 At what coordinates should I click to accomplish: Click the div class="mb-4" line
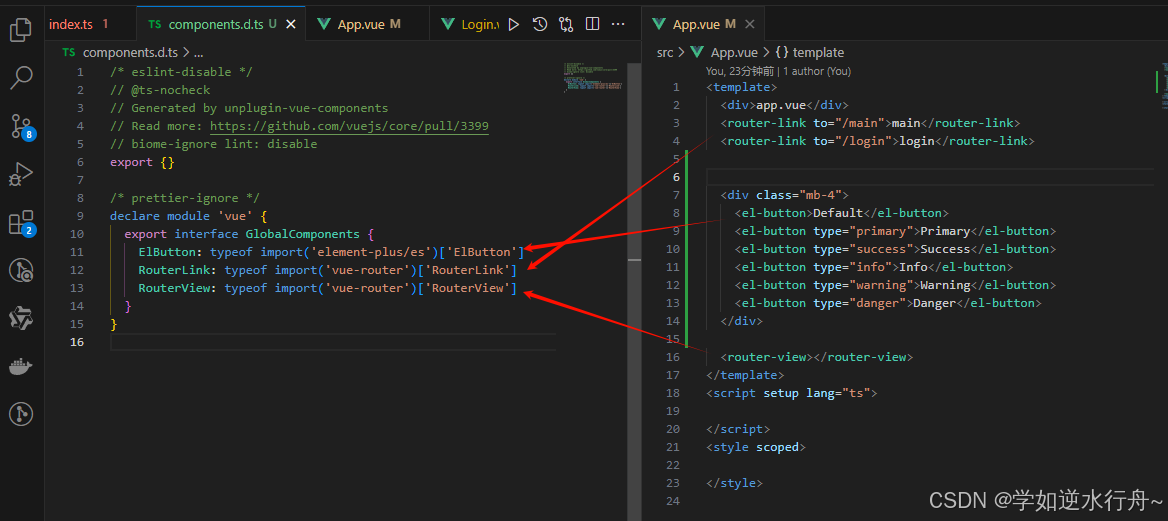click(x=784, y=195)
